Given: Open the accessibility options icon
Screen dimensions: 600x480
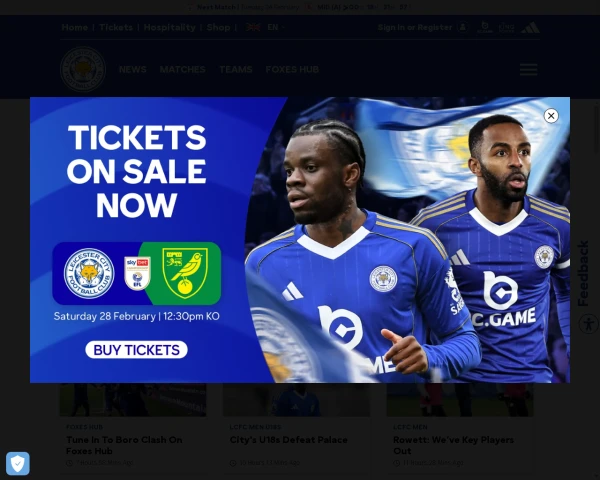Looking at the screenshot, I should [589, 324].
